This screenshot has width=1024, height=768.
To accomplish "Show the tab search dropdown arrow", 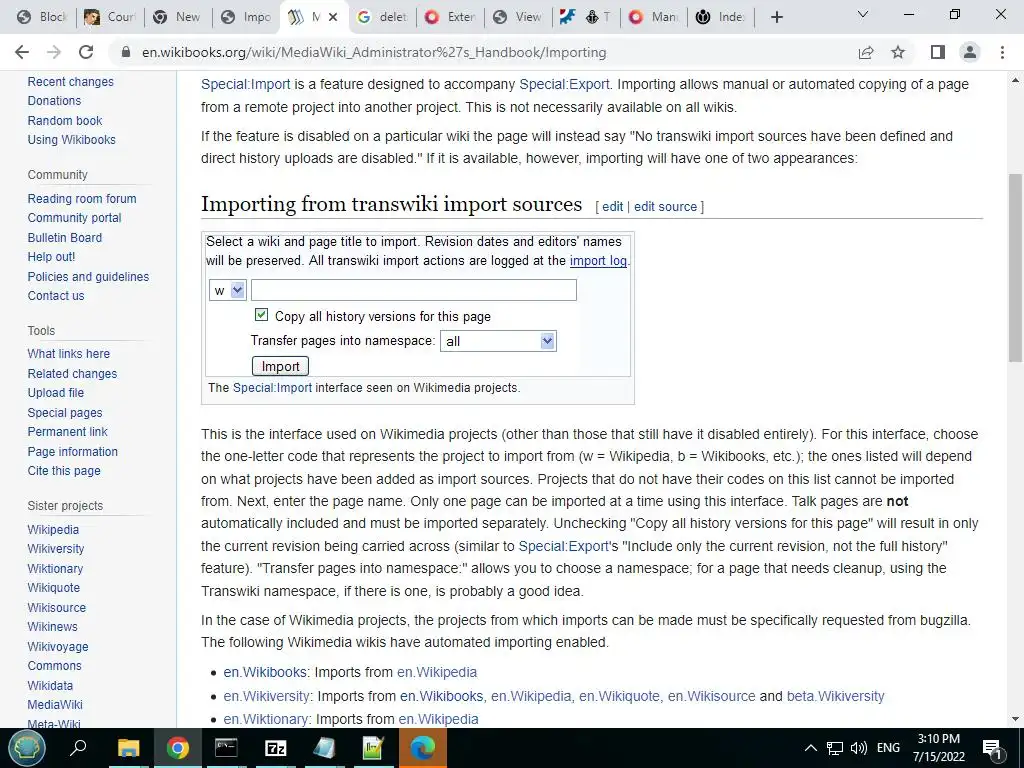I will coord(862,14).
